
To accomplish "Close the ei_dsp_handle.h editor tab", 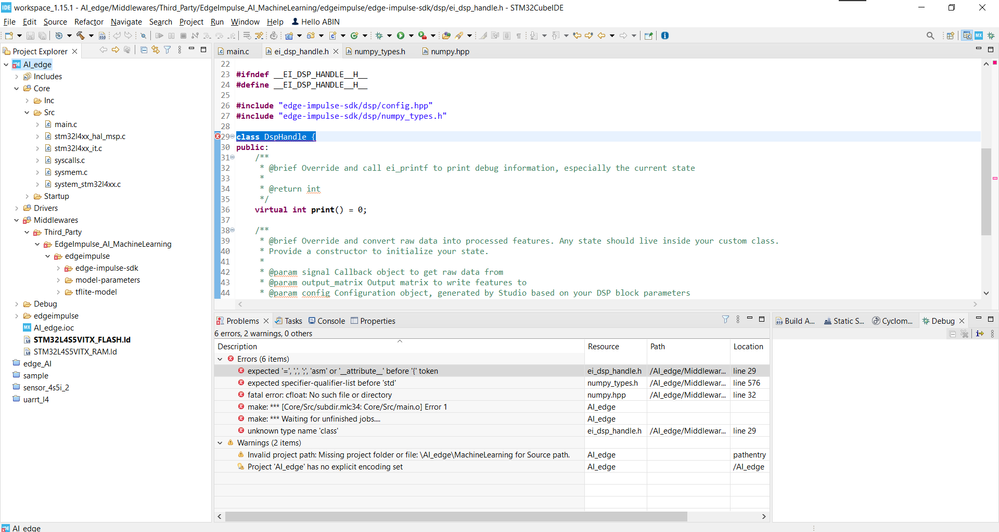I will coord(336,51).
